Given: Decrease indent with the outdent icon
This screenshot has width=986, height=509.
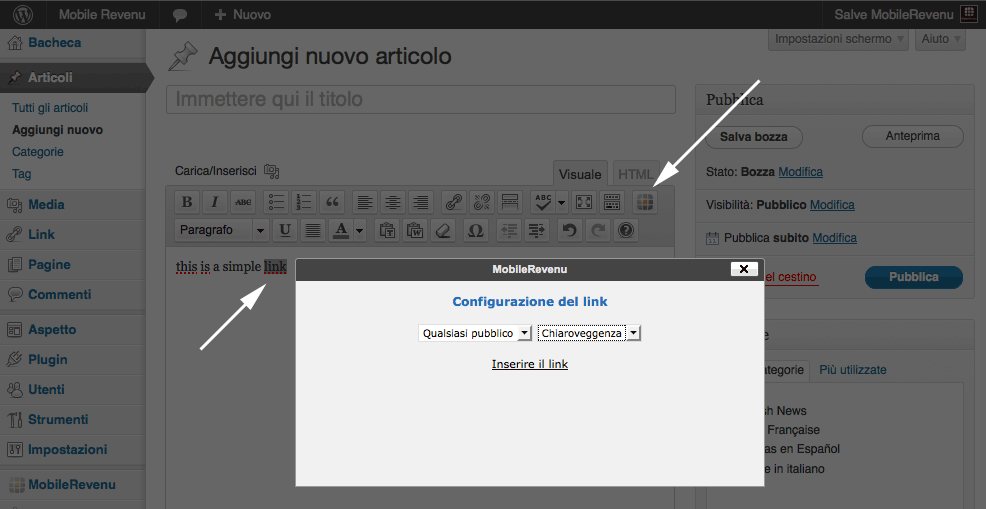Looking at the screenshot, I should 509,230.
